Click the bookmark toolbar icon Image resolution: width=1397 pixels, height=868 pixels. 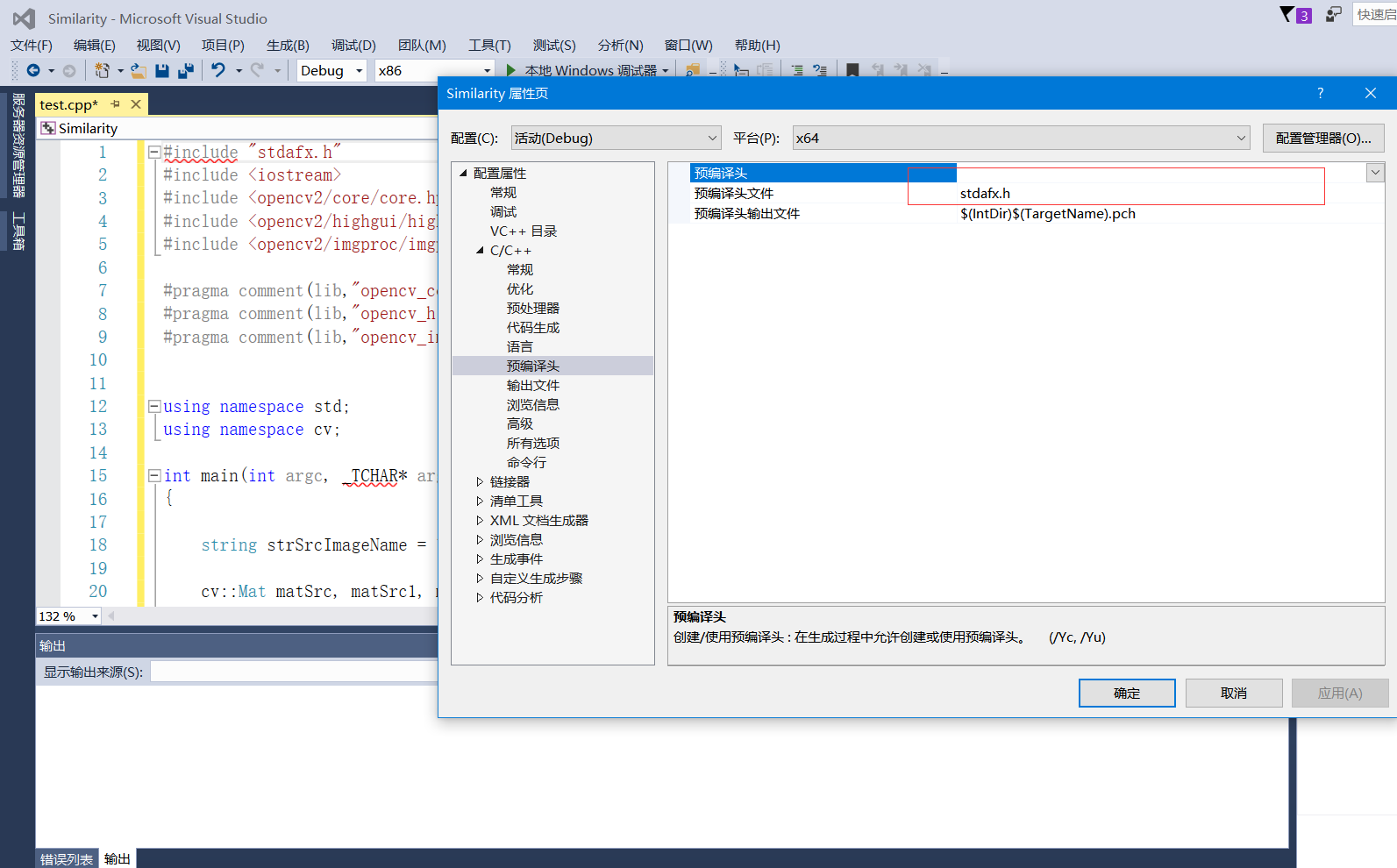pos(852,70)
